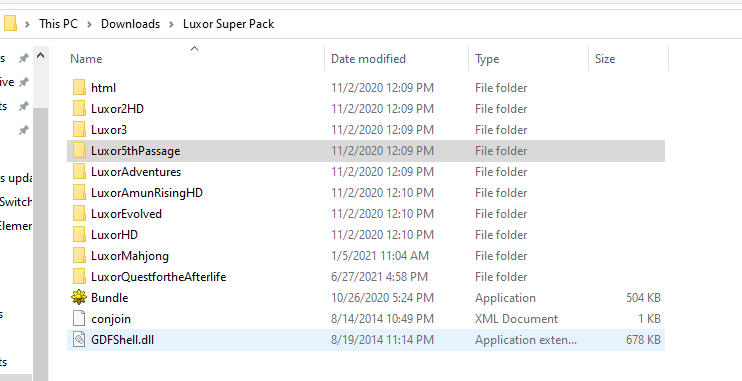This screenshot has height=381, width=742.
Task: Click the LuxorAmunRisingHD folder icon
Action: 79,193
